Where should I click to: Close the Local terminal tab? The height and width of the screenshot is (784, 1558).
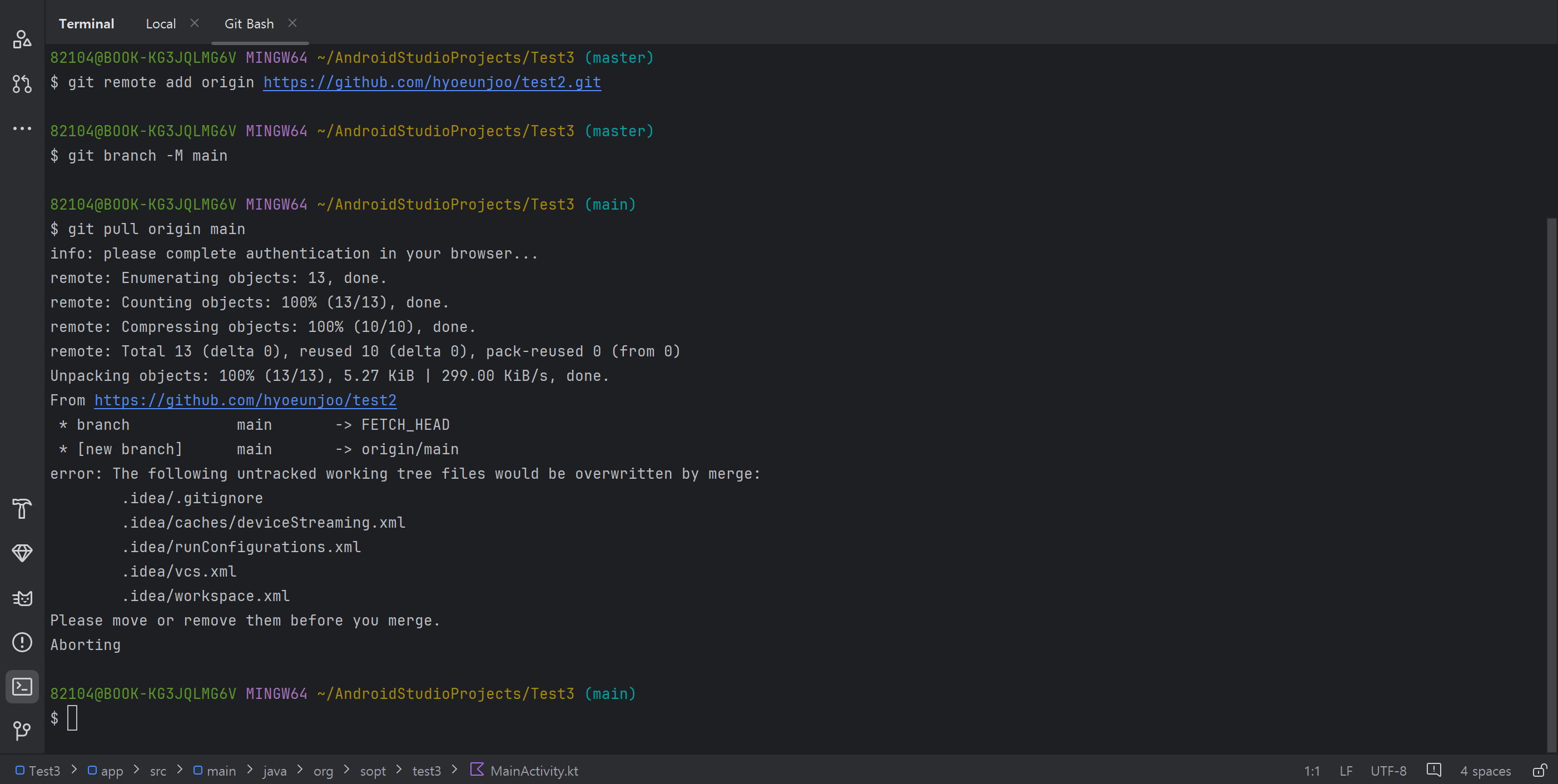tap(194, 23)
